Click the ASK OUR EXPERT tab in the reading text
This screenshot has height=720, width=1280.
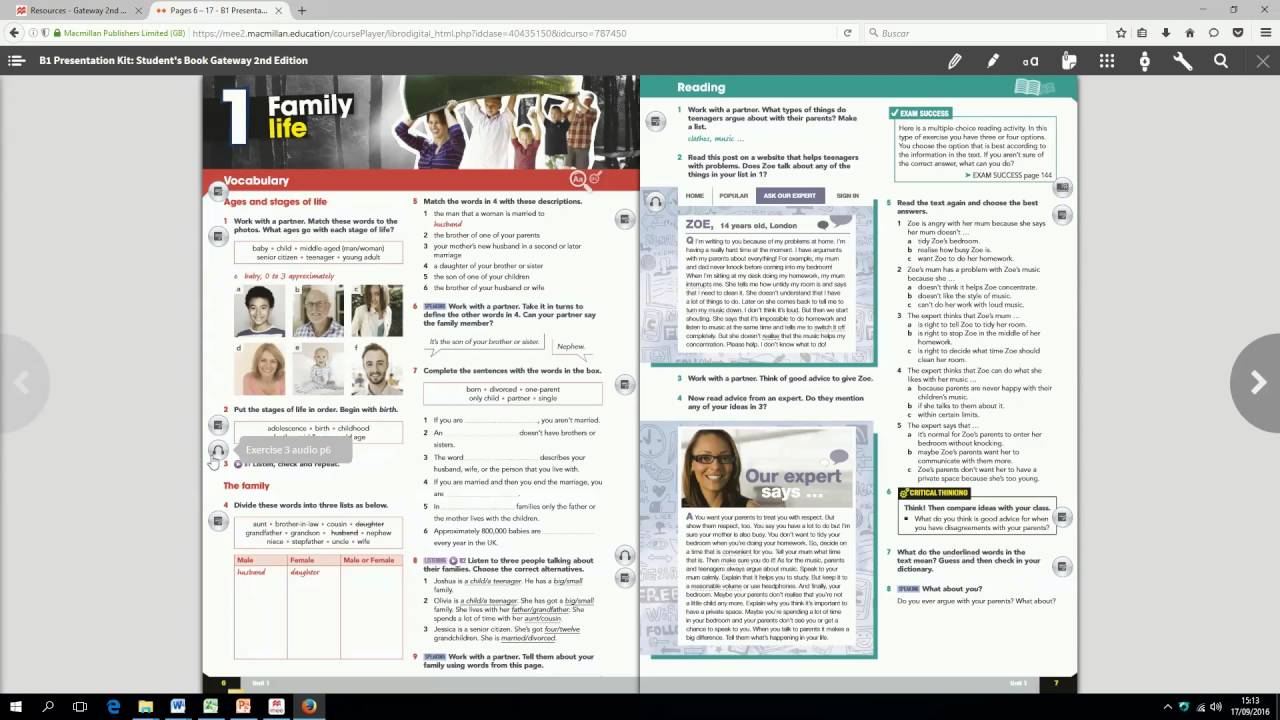click(789, 195)
